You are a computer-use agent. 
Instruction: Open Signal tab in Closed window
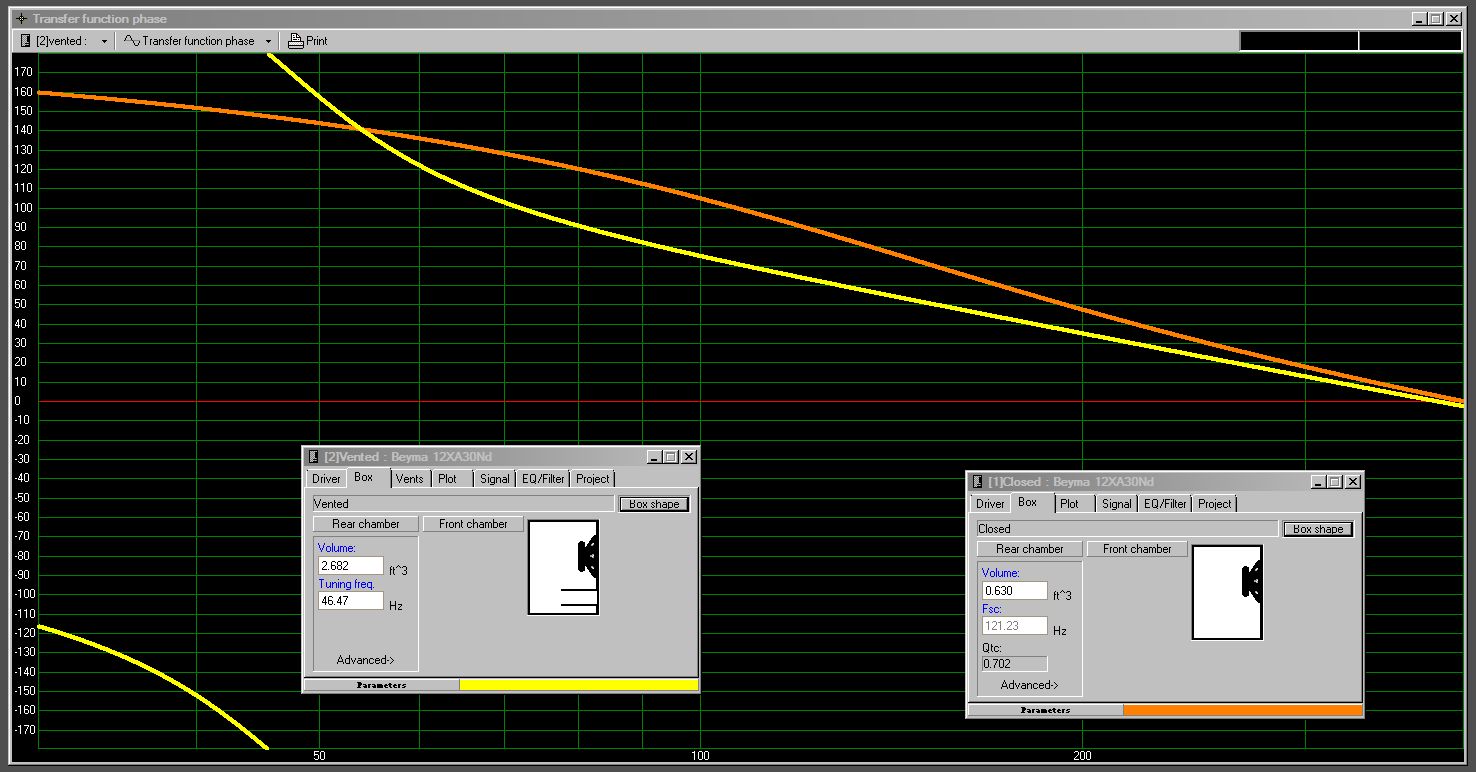(1117, 504)
